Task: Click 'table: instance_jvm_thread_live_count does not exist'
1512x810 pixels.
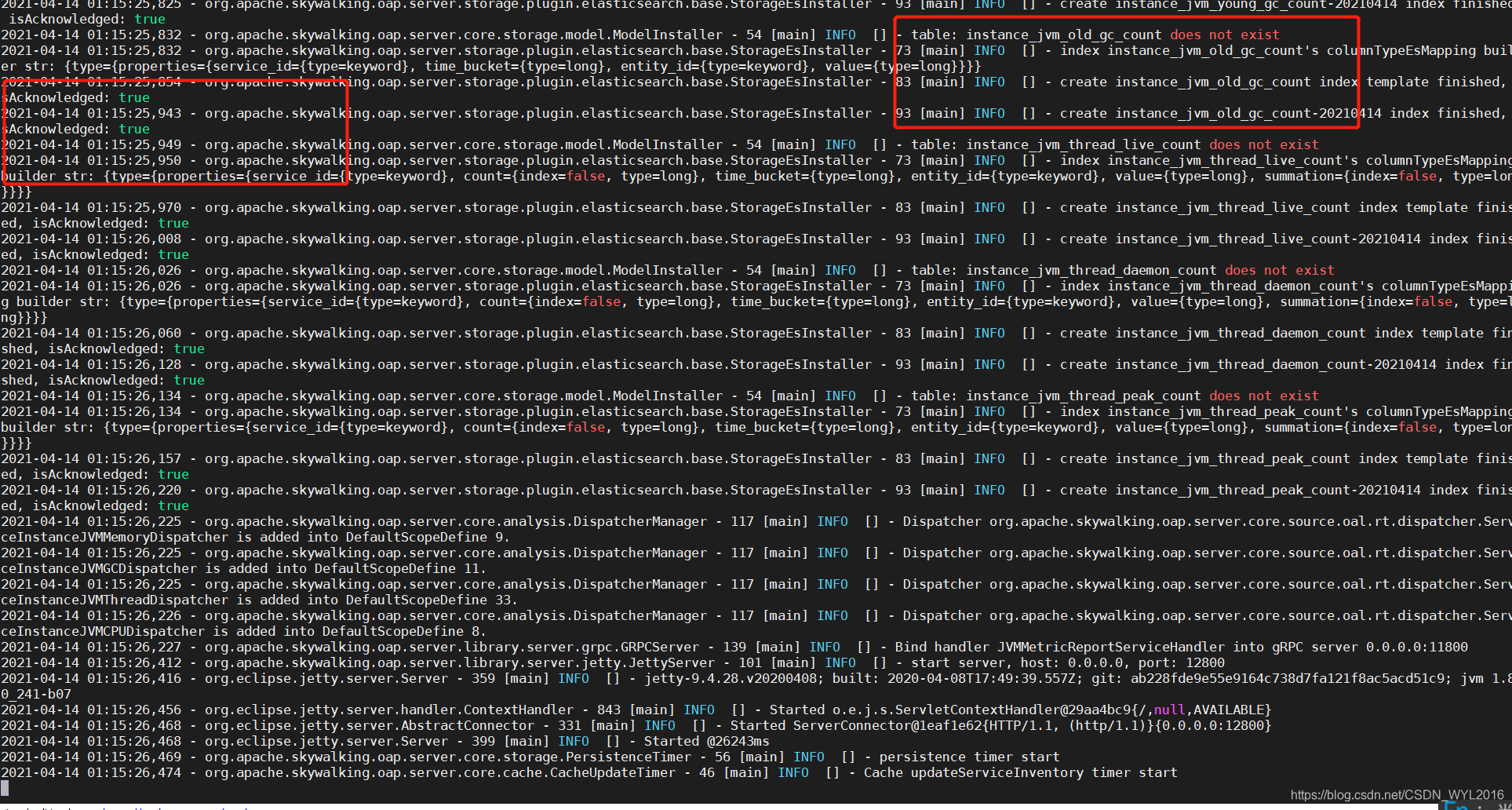Action: (x=1114, y=144)
